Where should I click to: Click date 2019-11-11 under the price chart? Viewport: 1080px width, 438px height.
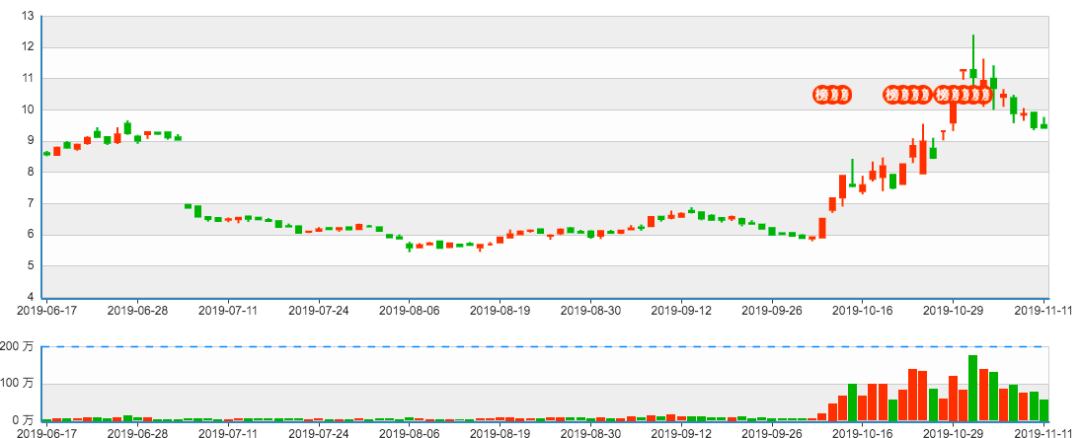click(1043, 311)
